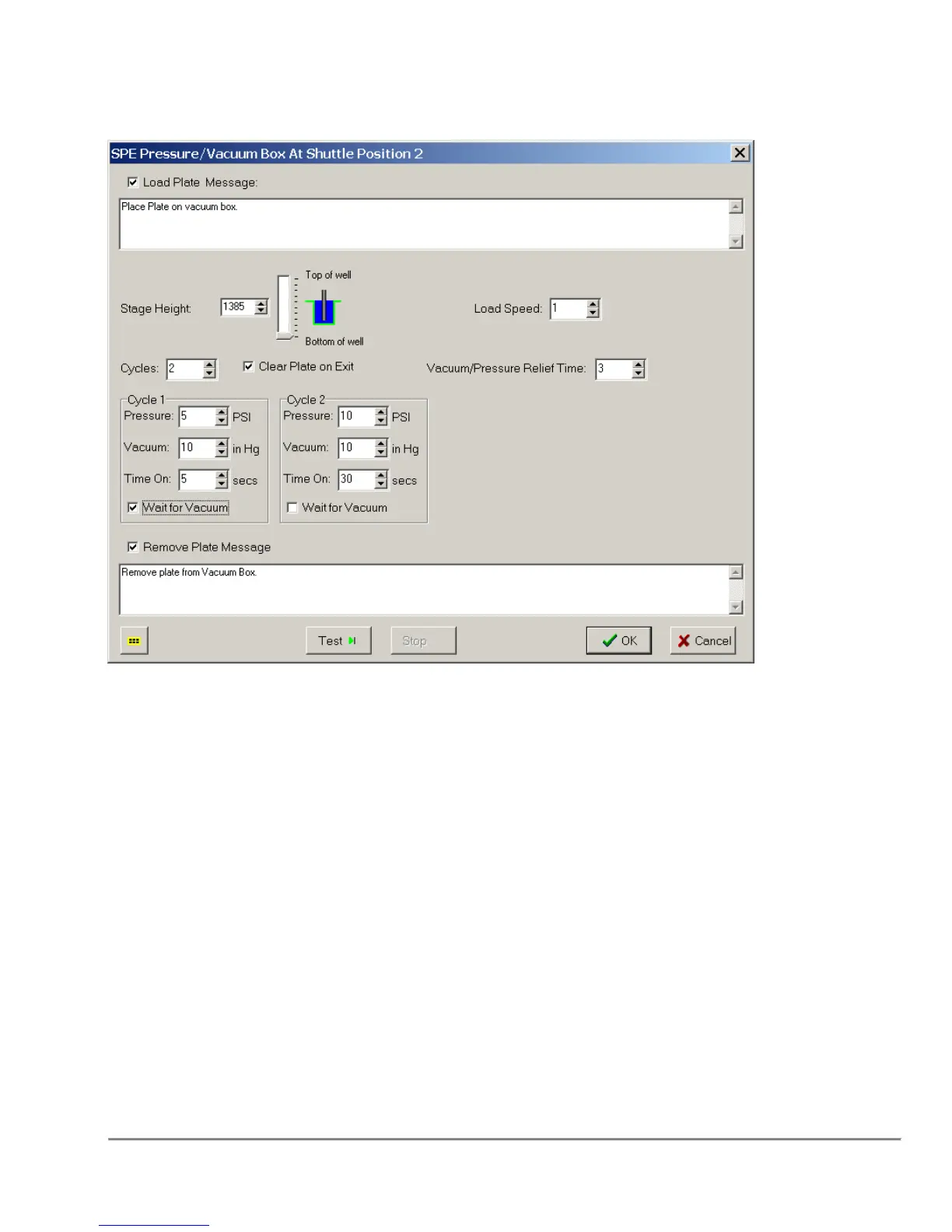The width and height of the screenshot is (952, 1232).
Task: Click the Test button
Action: point(338,641)
